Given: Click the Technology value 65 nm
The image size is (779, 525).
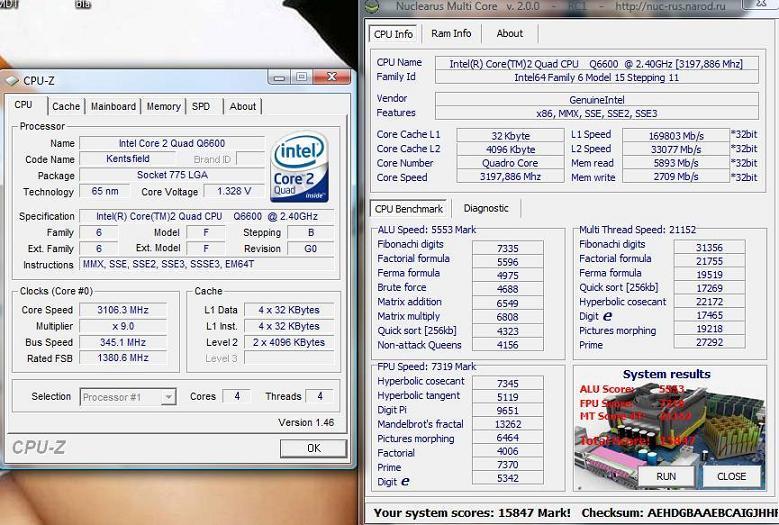Looking at the screenshot, I should pyautogui.click(x=105, y=191).
